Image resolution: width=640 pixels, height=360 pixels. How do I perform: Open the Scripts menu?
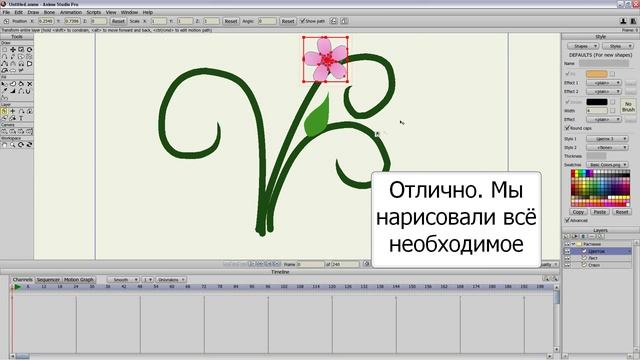[93, 12]
